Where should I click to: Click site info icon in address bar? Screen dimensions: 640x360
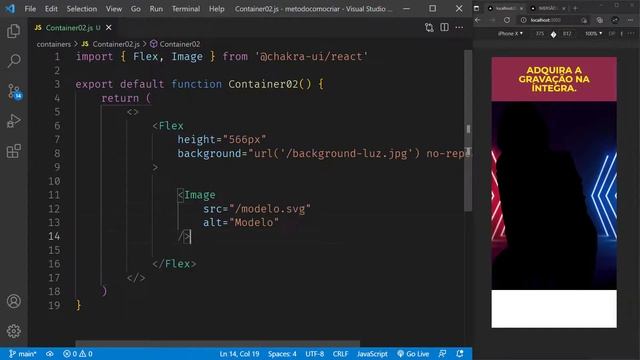(x=524, y=20)
